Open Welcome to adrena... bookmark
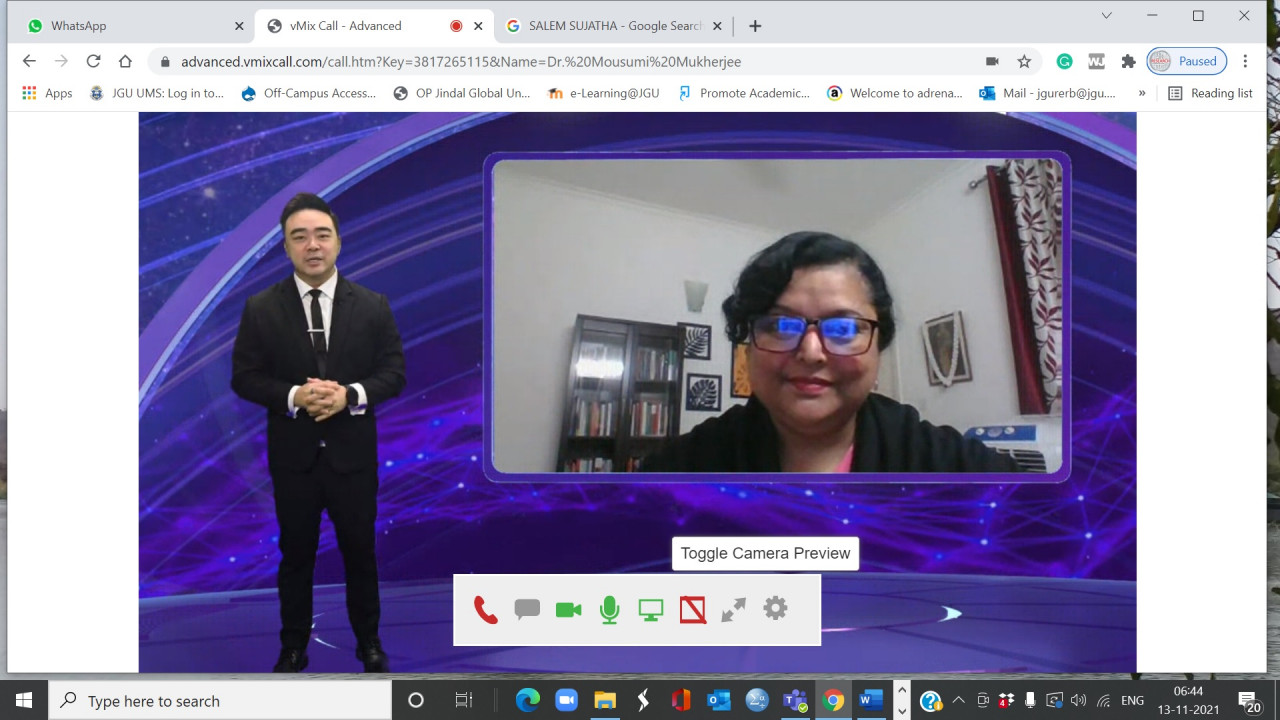Viewport: 1280px width, 720px height. tap(894, 93)
